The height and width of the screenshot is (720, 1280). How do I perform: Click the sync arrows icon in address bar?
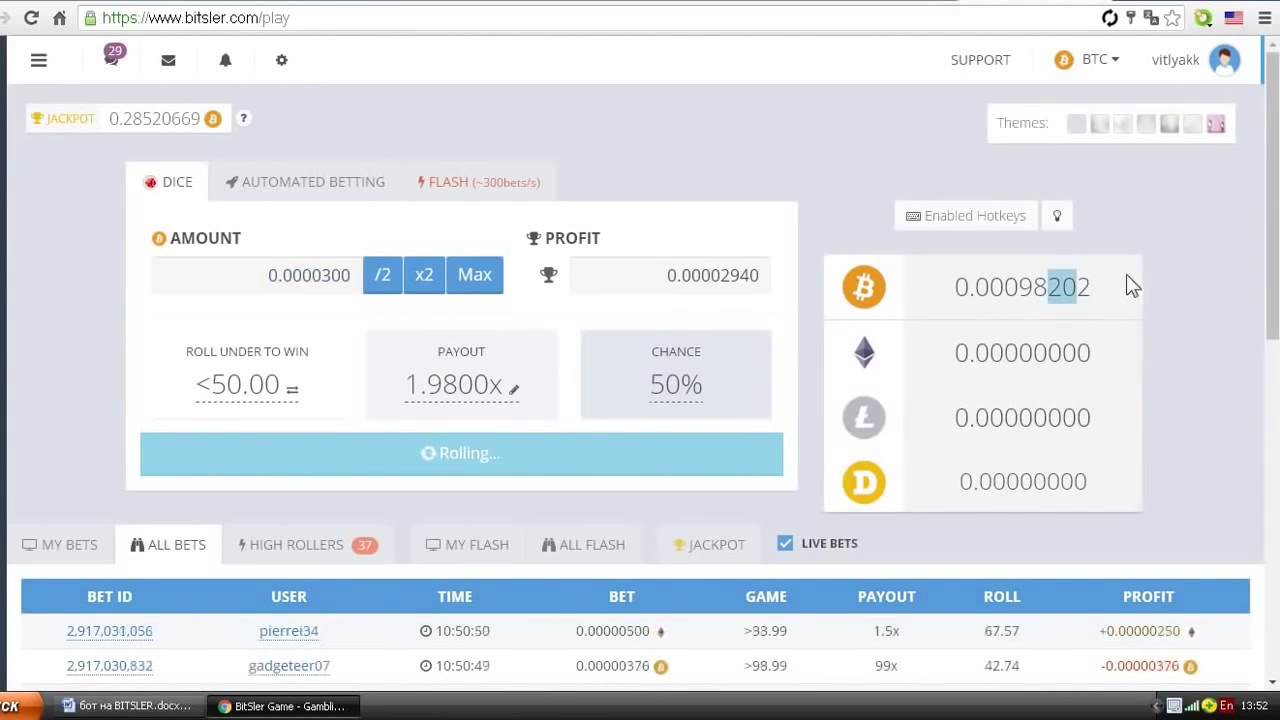tap(1109, 18)
